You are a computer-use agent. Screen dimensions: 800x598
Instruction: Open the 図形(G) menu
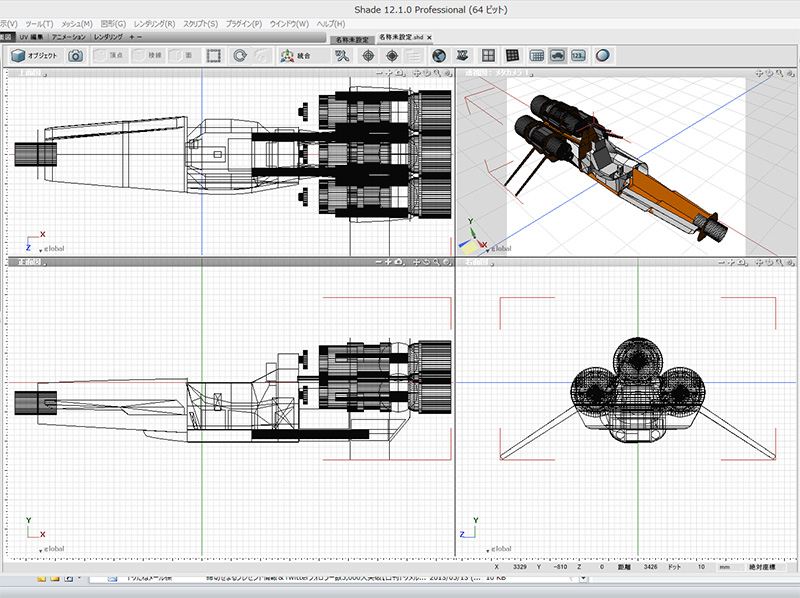pos(113,24)
